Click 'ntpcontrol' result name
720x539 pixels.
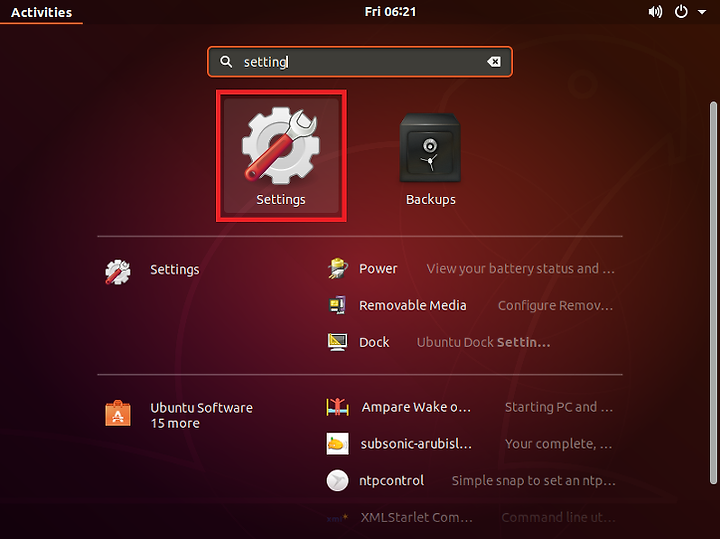[391, 481]
